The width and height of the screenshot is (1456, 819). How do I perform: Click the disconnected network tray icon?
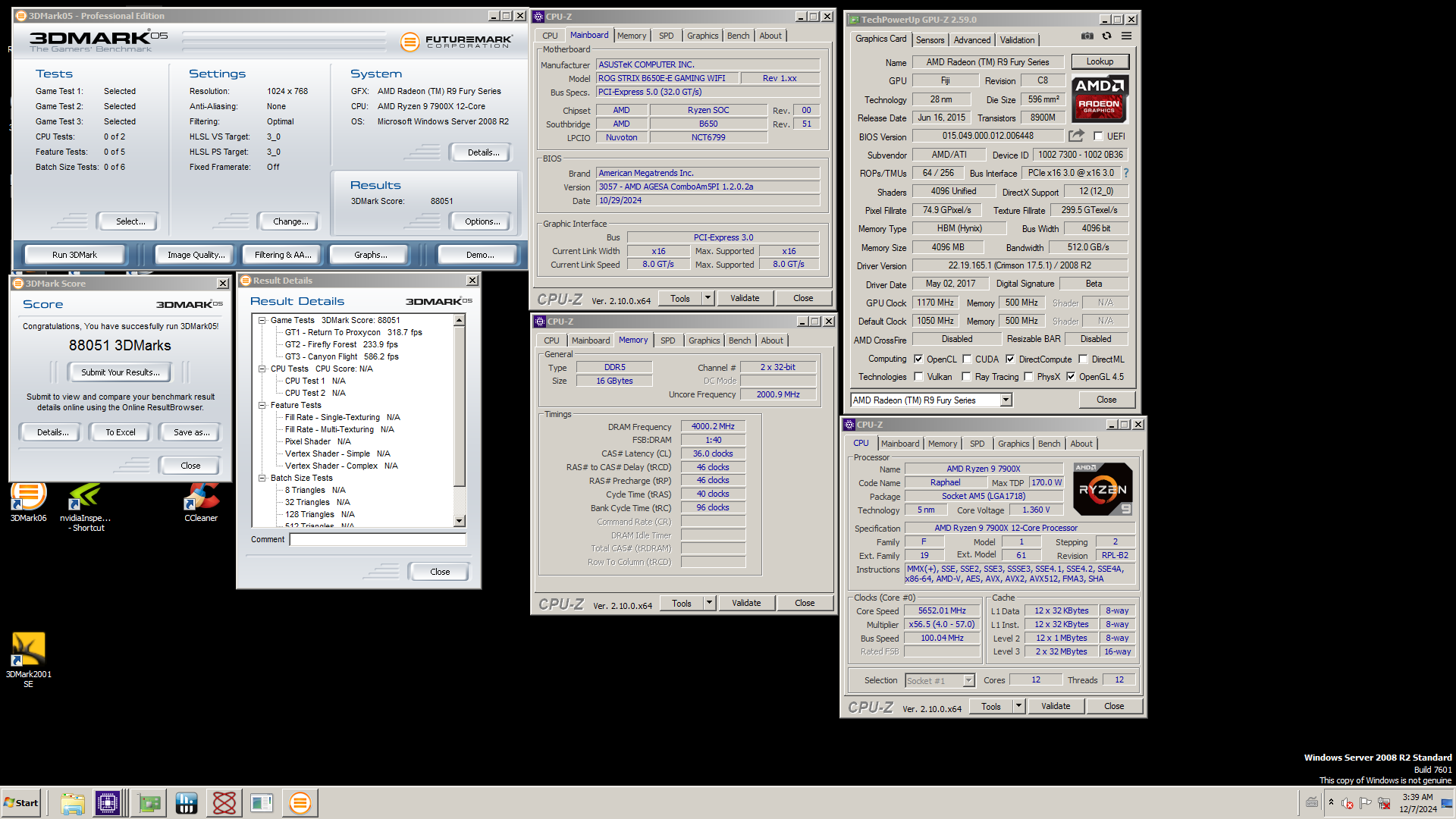1384,803
